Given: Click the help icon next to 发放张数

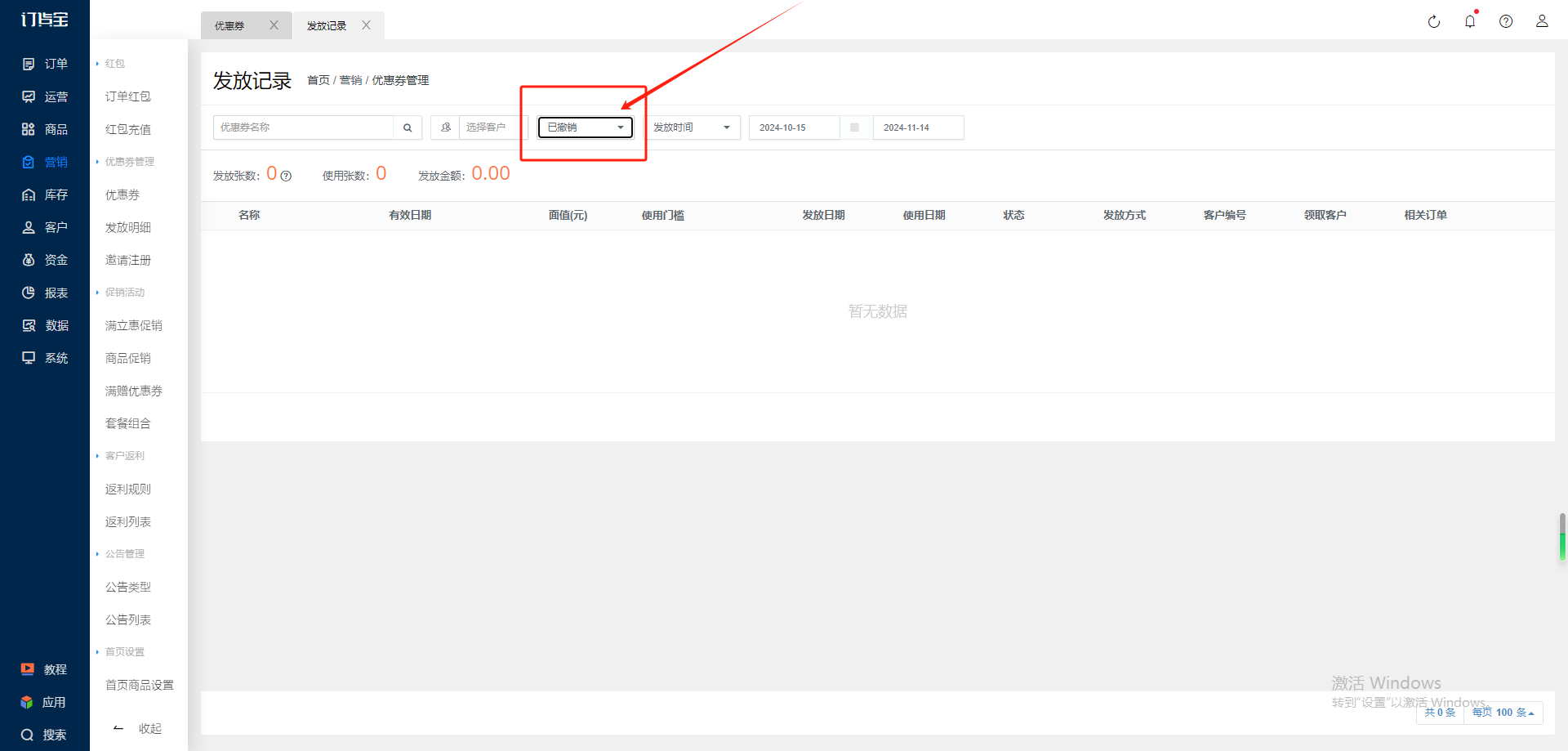Looking at the screenshot, I should (286, 176).
